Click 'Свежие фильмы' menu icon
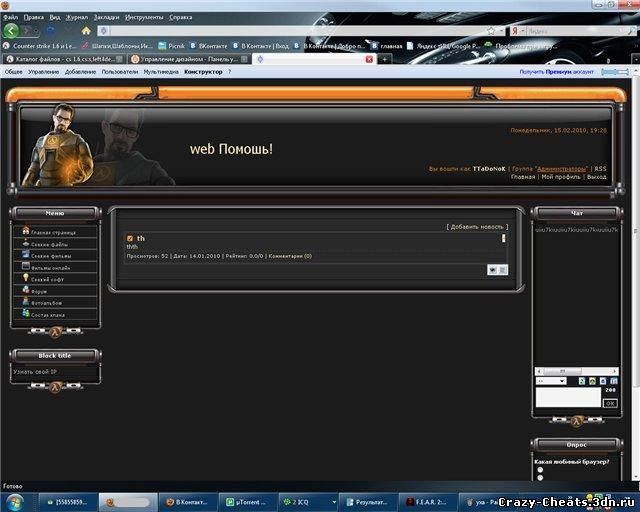This screenshot has height=512, width=640. click(26, 254)
